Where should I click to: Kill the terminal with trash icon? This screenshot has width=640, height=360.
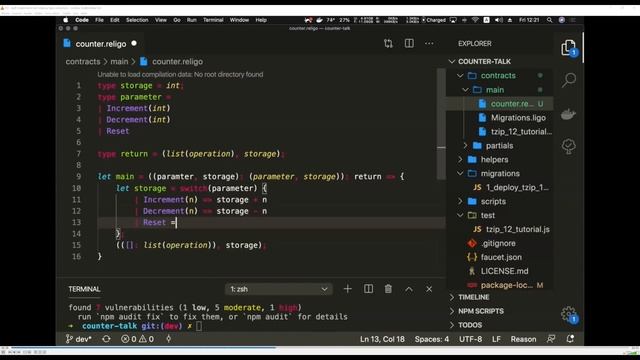388,289
